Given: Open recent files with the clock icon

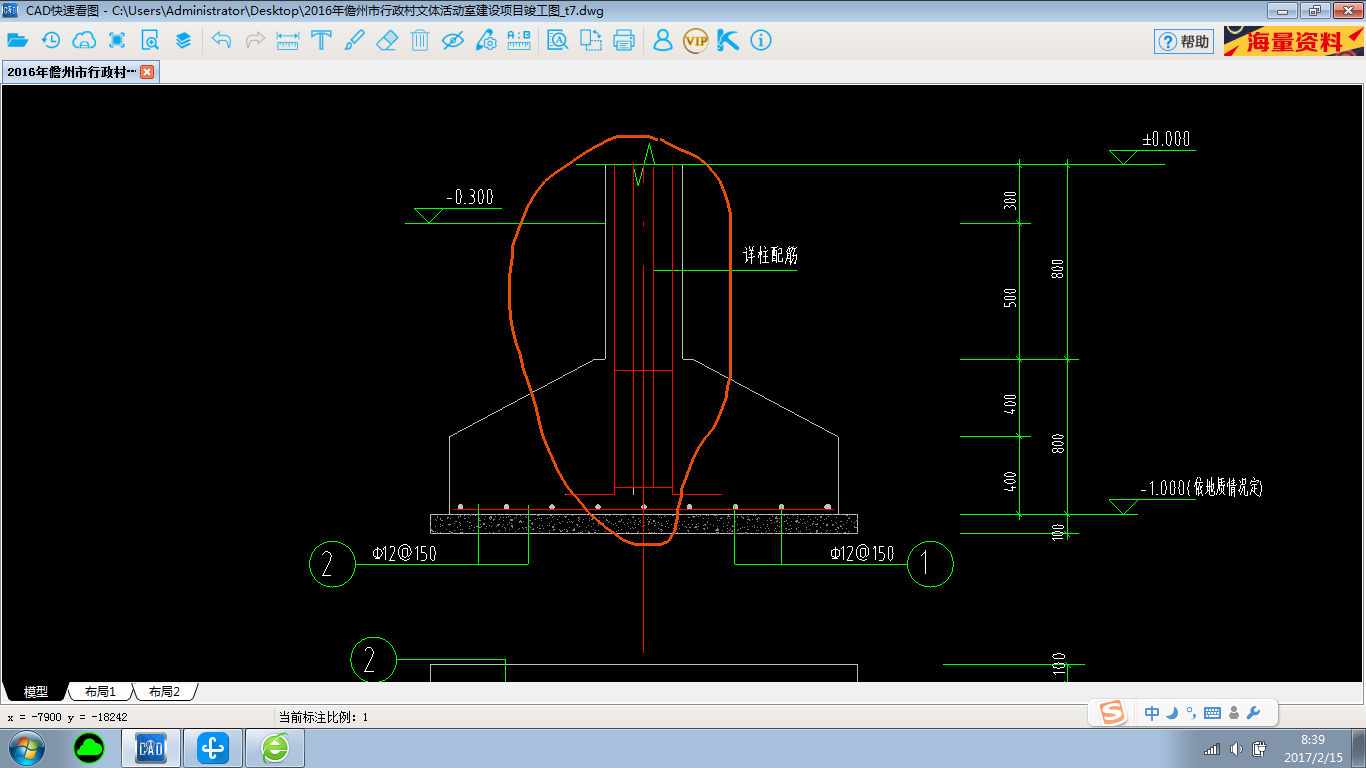Looking at the screenshot, I should pos(50,41).
